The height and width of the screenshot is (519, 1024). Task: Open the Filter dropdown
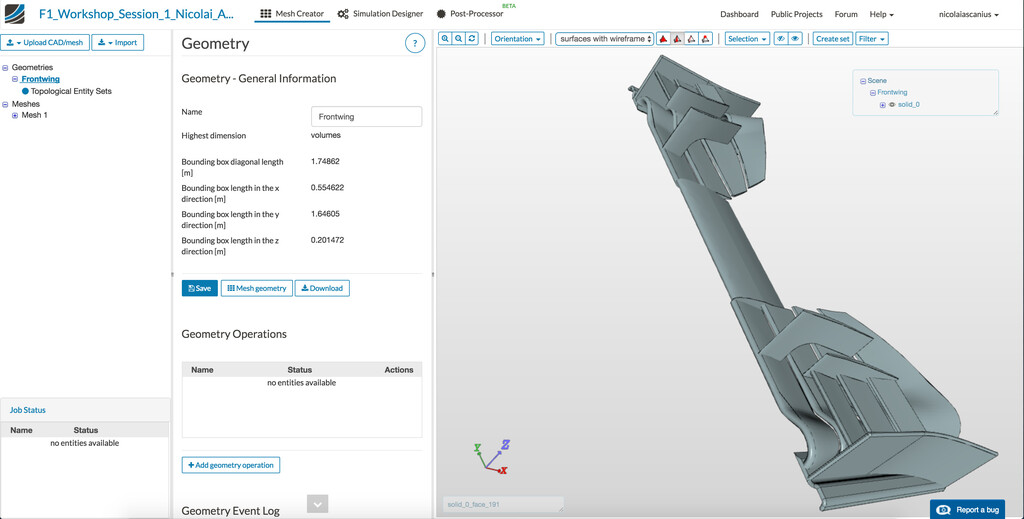coord(872,39)
